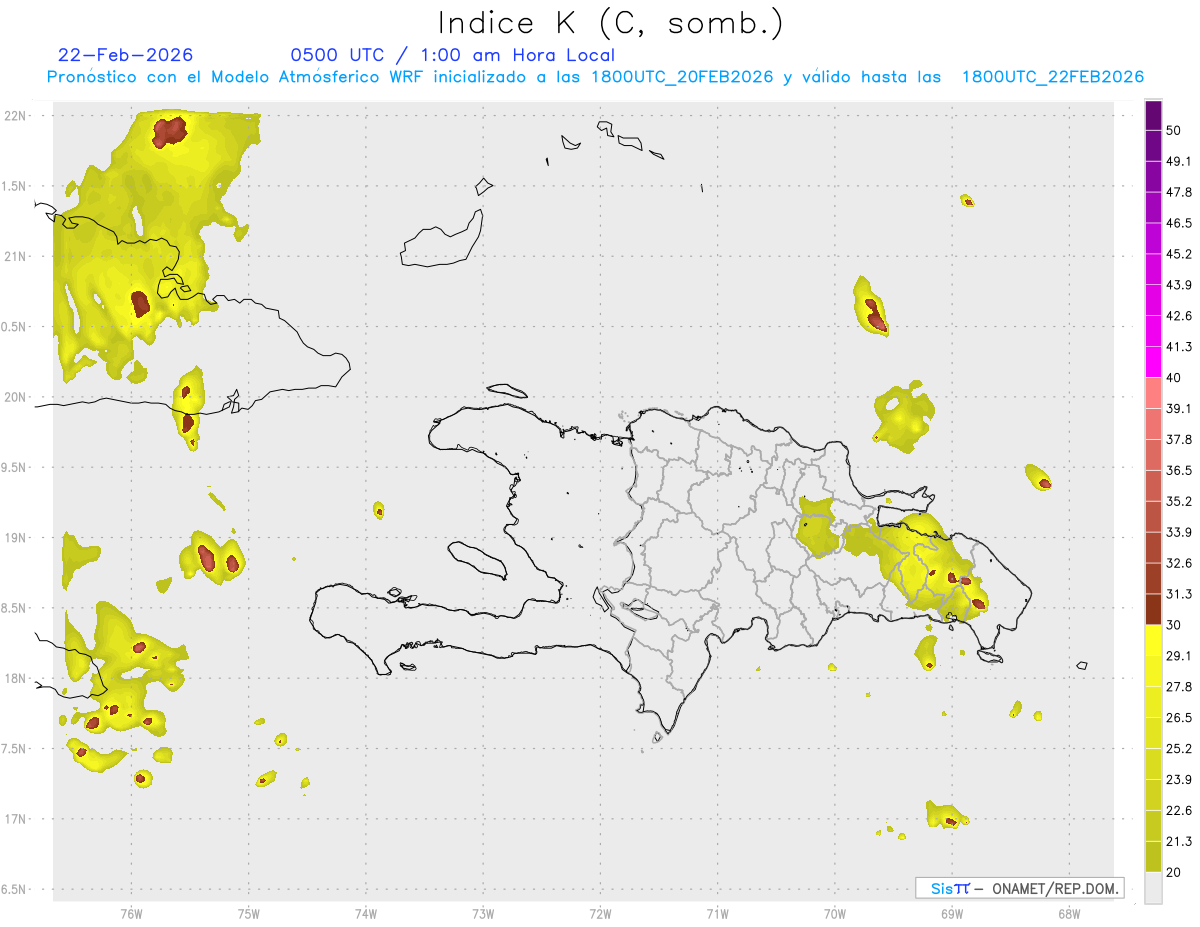Pick the dark purple swatch above 50

(x=1154, y=116)
